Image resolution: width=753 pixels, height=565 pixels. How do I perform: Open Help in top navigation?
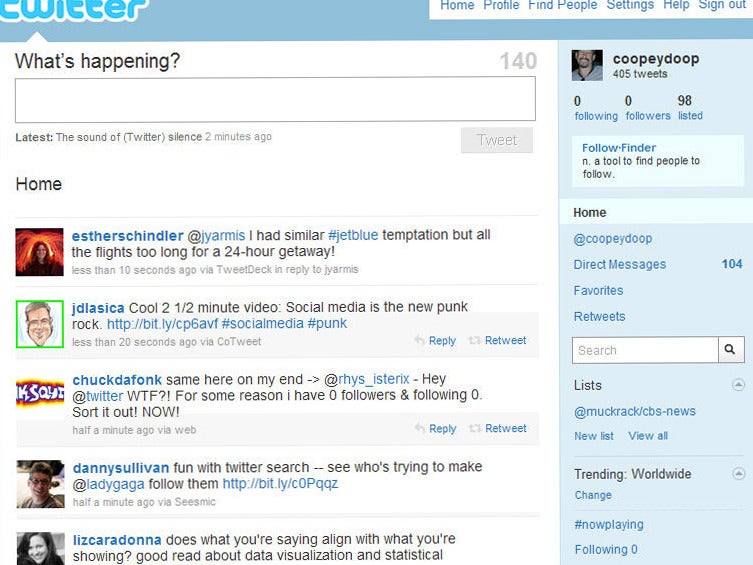coord(676,5)
